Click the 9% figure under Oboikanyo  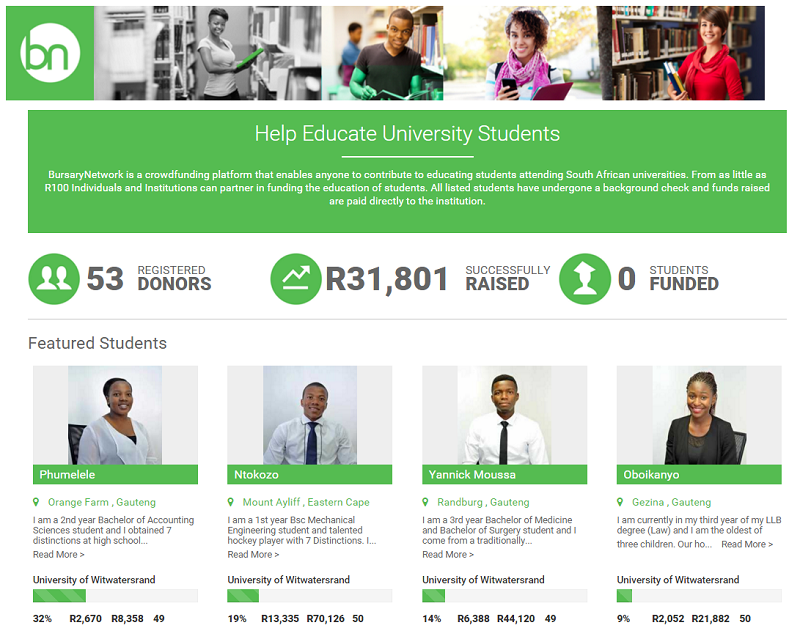tap(623, 618)
